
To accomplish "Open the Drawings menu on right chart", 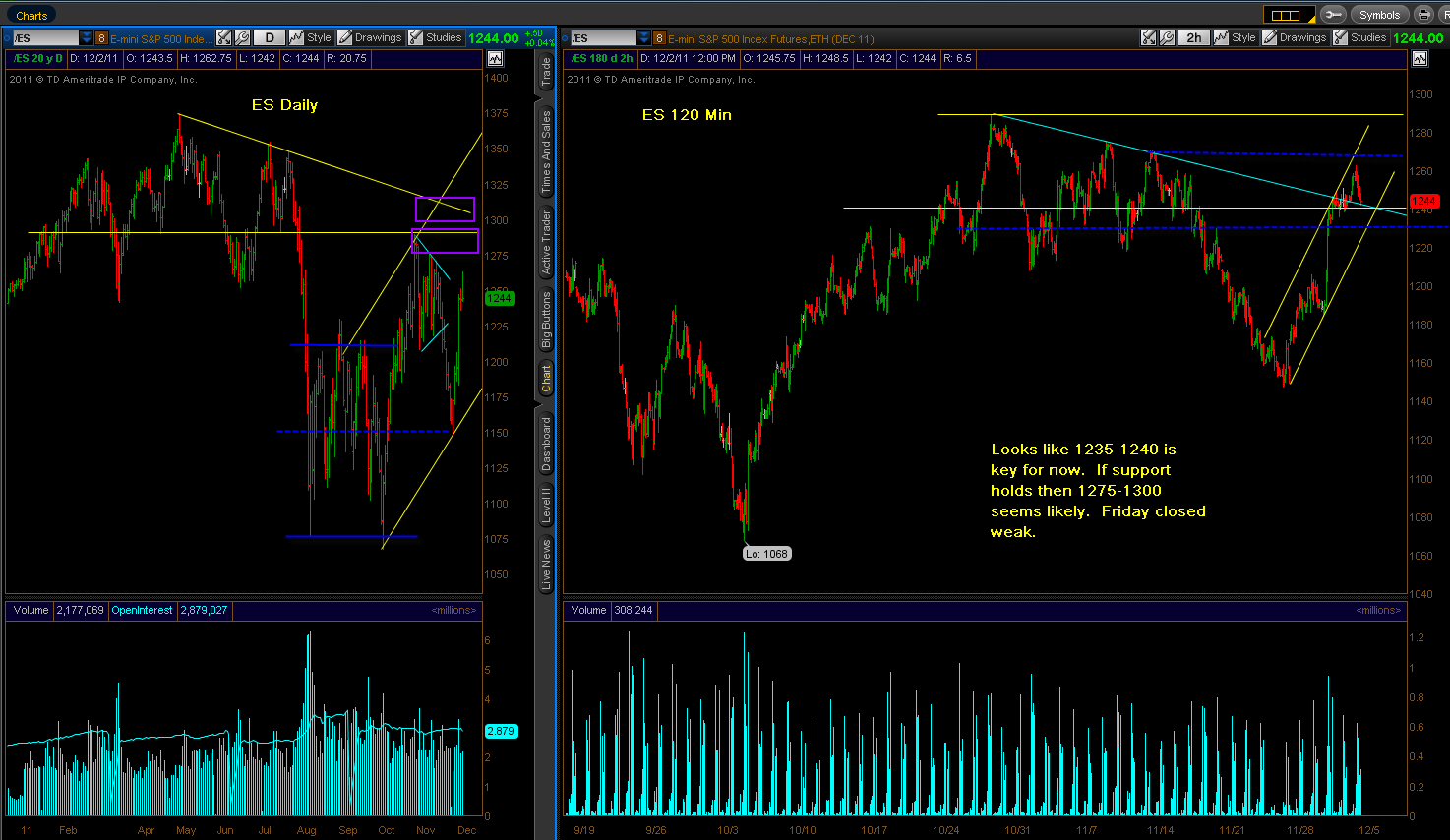I will pyautogui.click(x=1295, y=37).
